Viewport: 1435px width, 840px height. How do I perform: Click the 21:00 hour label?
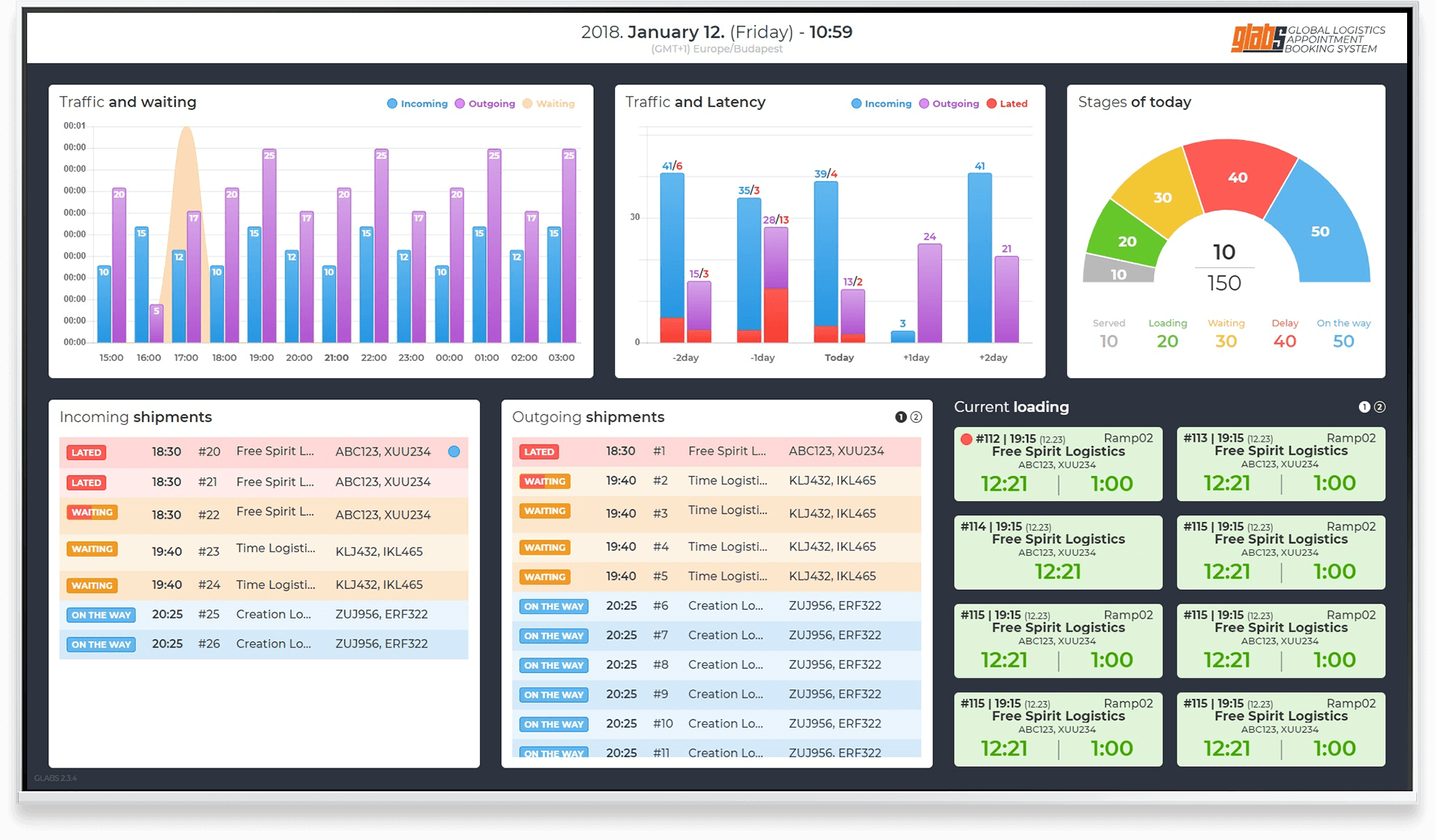click(x=336, y=358)
